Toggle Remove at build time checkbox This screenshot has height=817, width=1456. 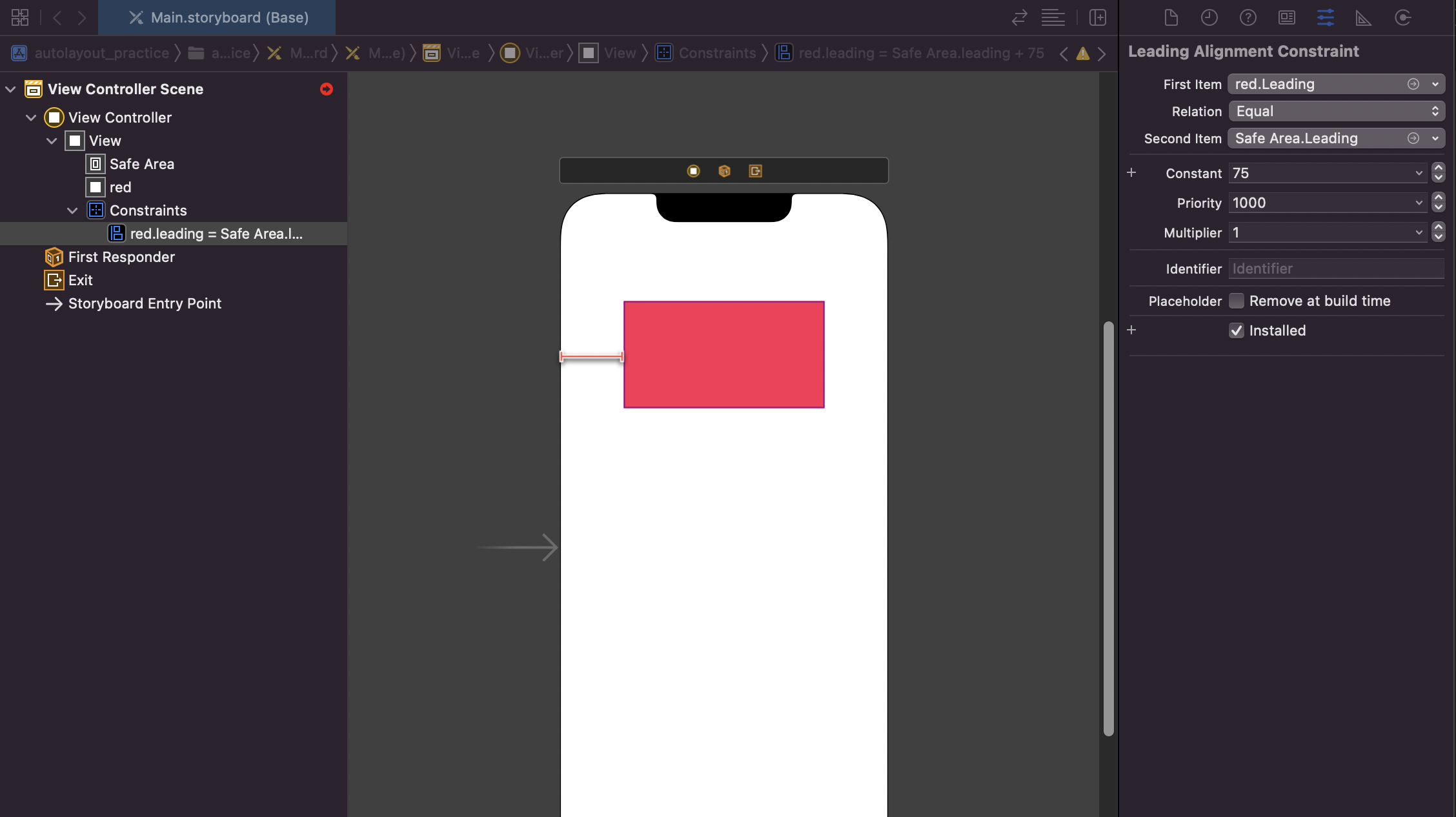[x=1236, y=301]
